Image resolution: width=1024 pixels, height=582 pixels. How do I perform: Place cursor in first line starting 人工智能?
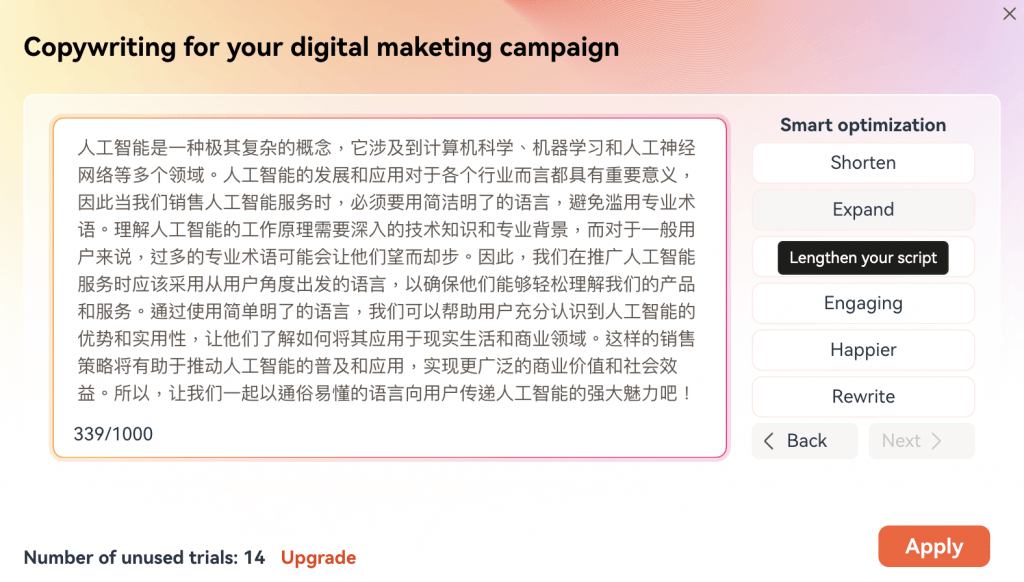(x=386, y=148)
